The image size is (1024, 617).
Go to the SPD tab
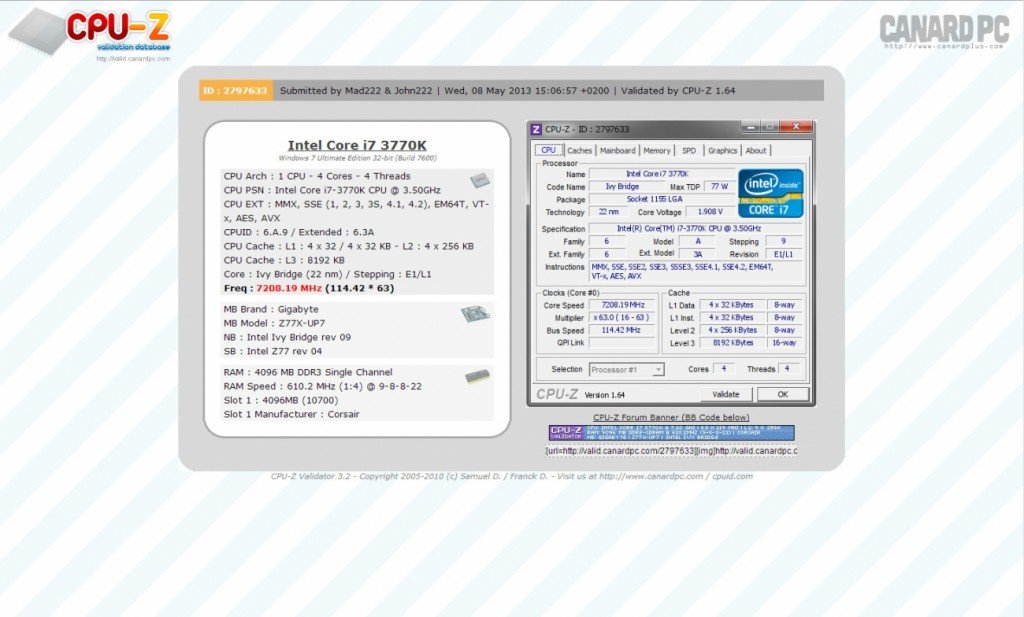point(689,151)
